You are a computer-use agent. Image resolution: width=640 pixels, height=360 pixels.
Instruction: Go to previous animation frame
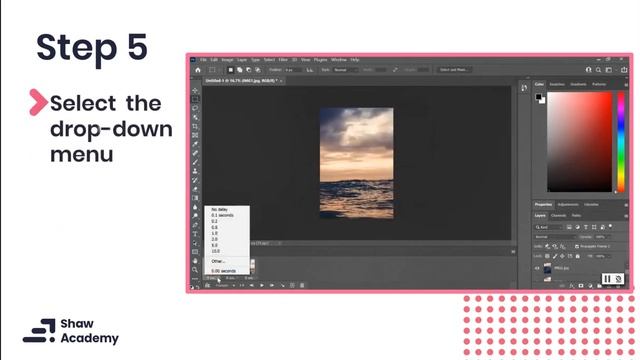point(252,285)
